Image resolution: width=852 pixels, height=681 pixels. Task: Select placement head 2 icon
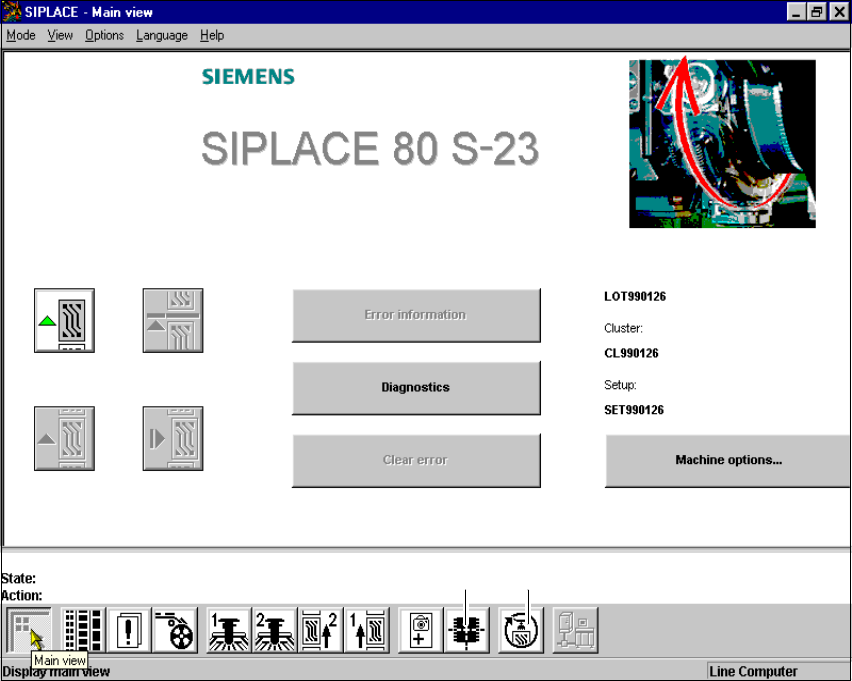274,630
